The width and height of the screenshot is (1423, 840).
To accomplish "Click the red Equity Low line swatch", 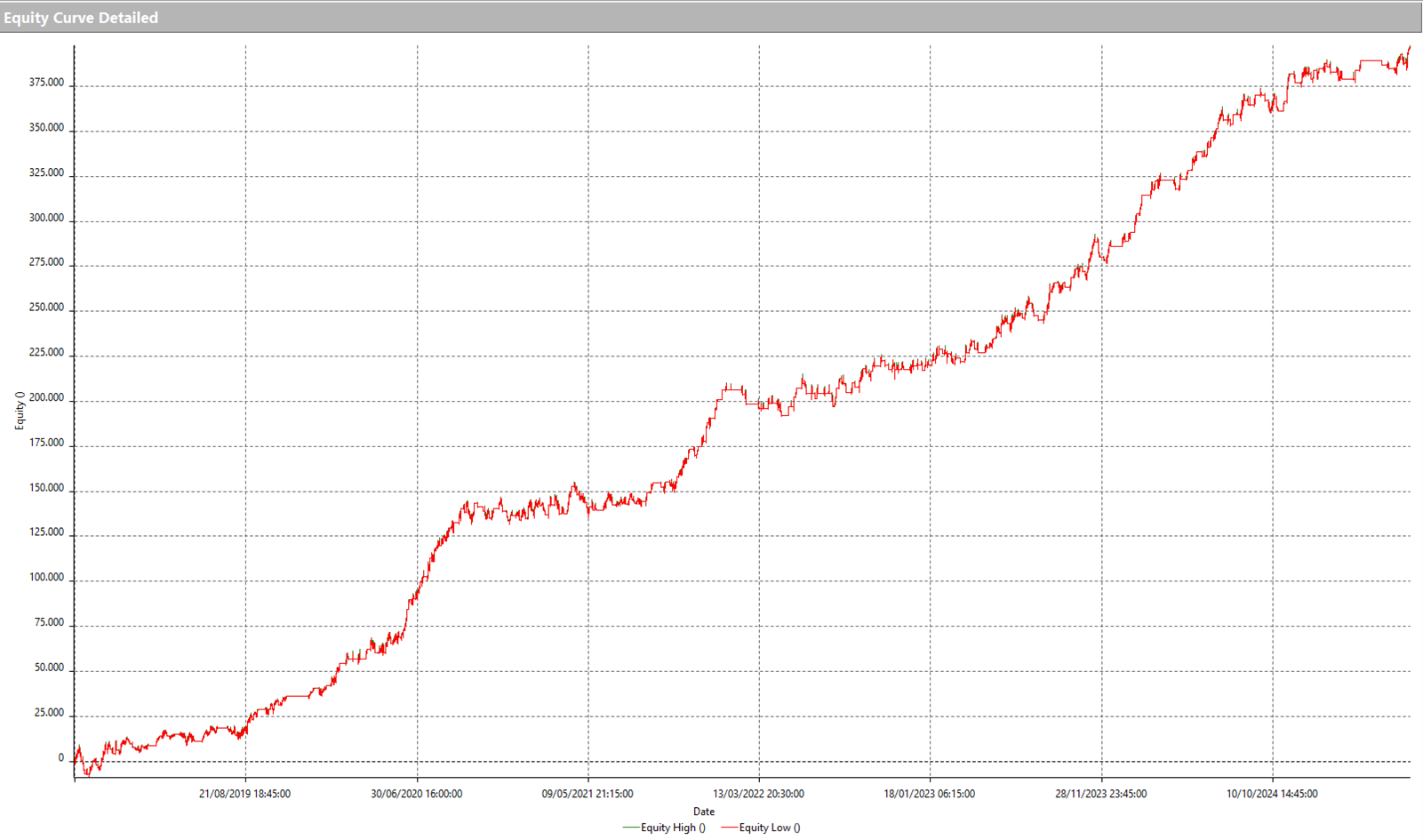I will tap(729, 828).
